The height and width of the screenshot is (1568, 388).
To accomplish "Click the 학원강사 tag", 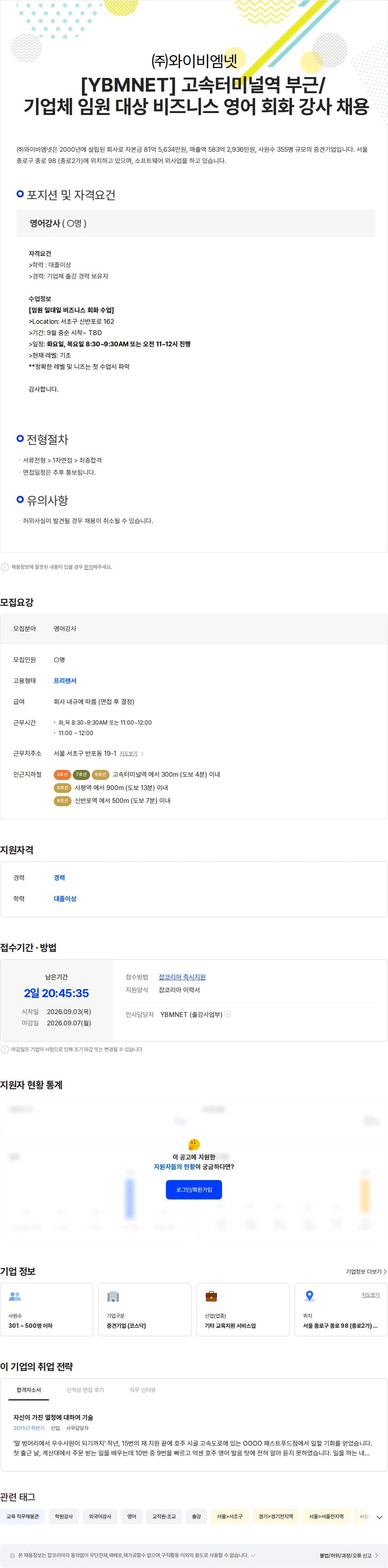I will [64, 1516].
